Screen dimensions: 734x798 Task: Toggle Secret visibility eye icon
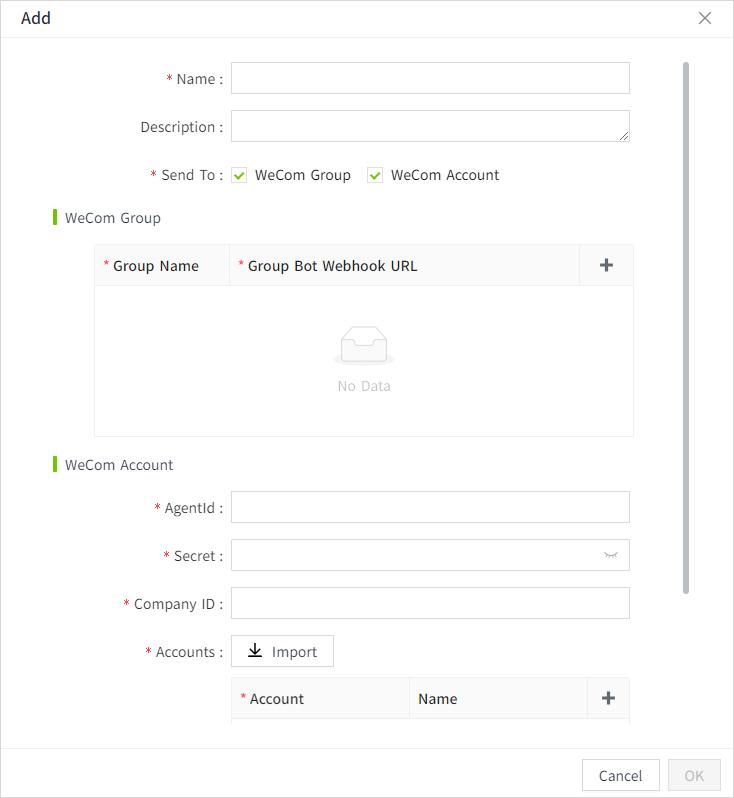(610, 555)
